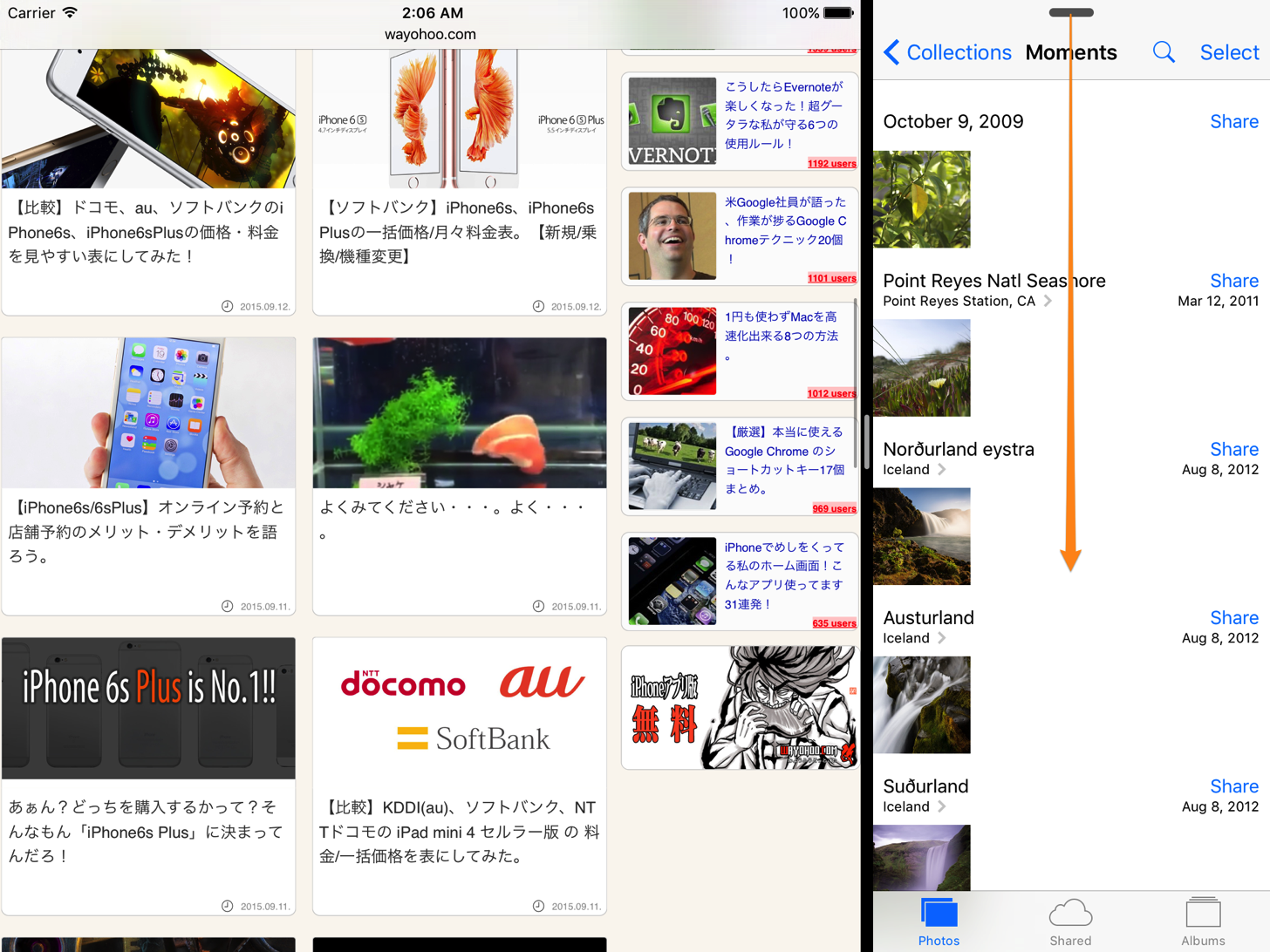
Task: Go back to Collections
Action: [x=948, y=52]
